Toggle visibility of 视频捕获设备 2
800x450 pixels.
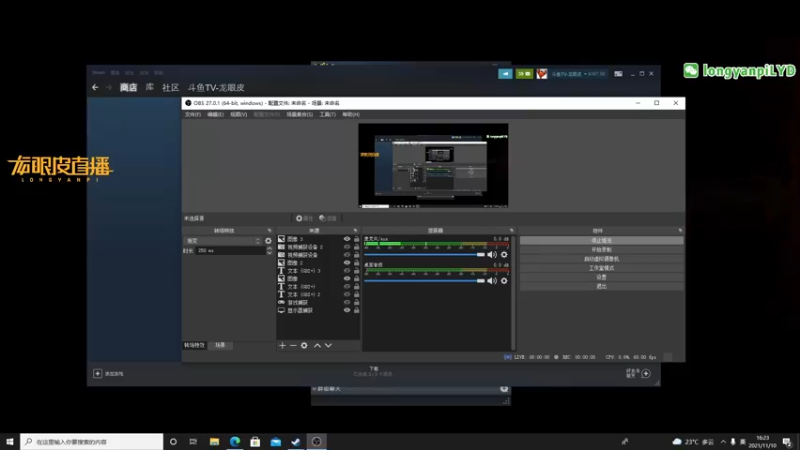(x=347, y=247)
